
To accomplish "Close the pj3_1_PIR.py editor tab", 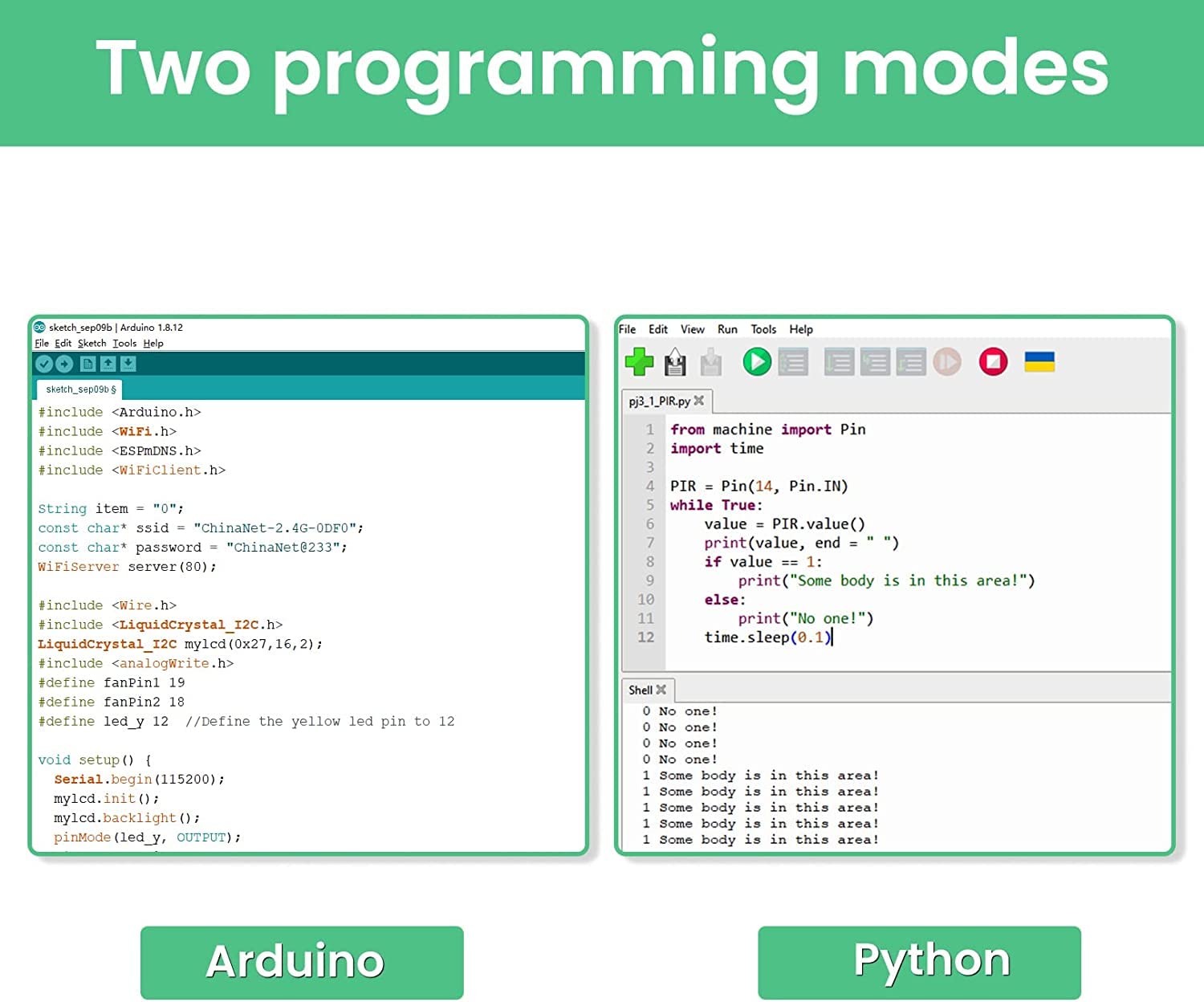I will 699,401.
